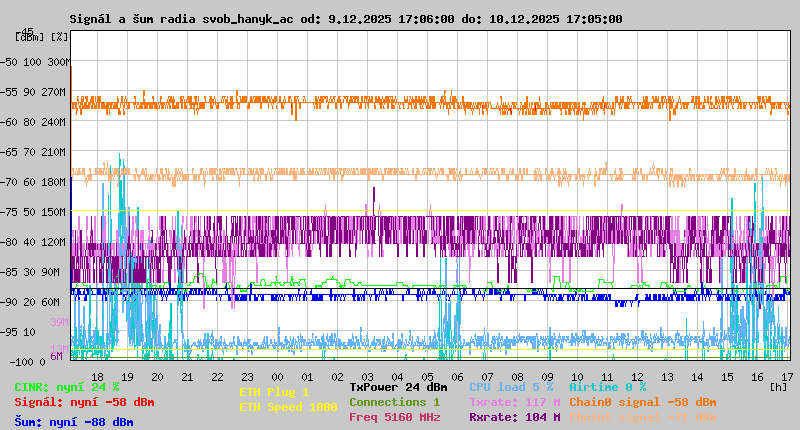
Task: Click the "240M" rate scale label
Action: (x=56, y=122)
